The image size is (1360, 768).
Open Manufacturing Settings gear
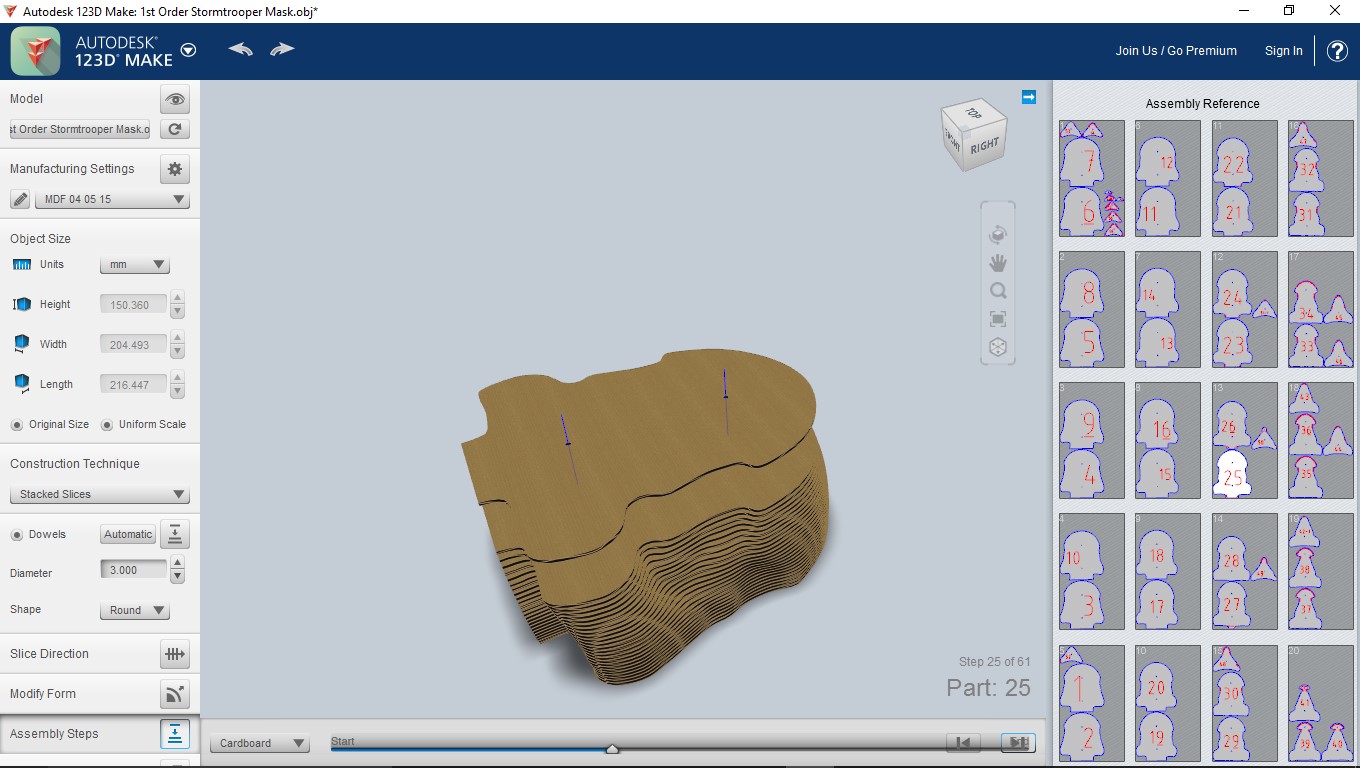[x=175, y=169]
